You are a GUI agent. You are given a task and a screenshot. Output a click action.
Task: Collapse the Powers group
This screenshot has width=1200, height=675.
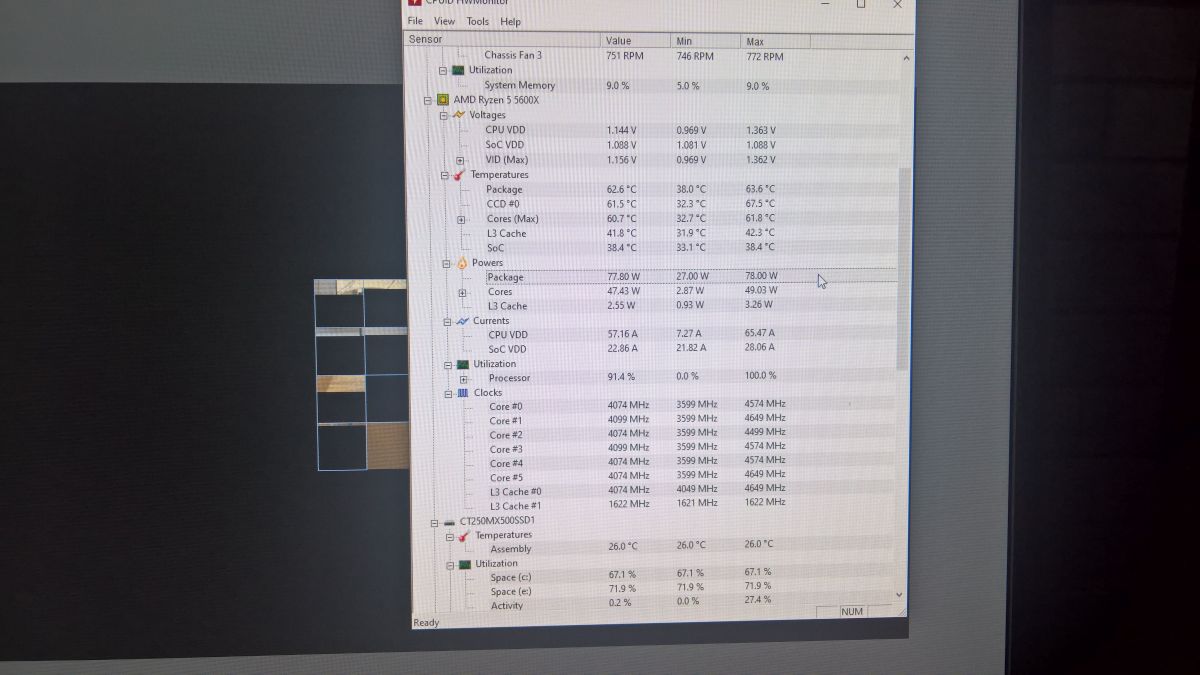[x=447, y=263]
